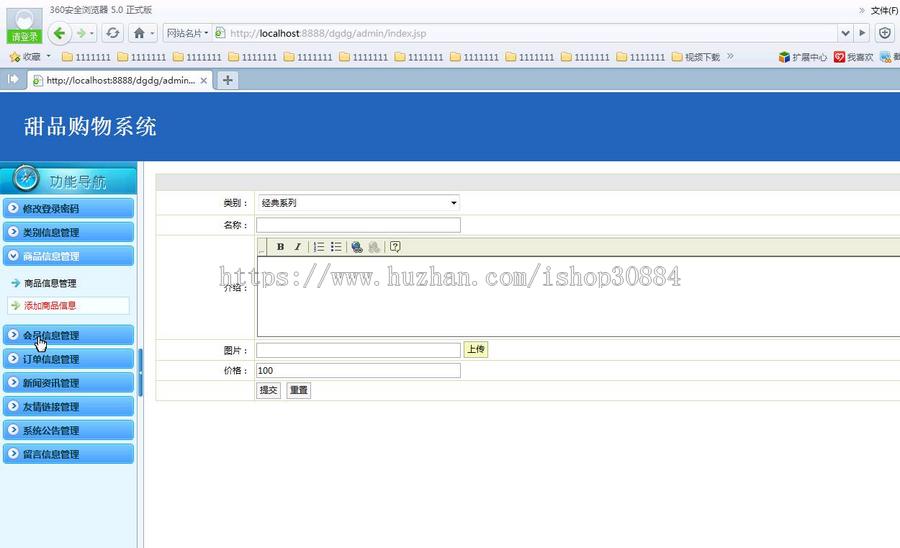Click the 上传 upload button
The image size is (900, 548).
[476, 349]
